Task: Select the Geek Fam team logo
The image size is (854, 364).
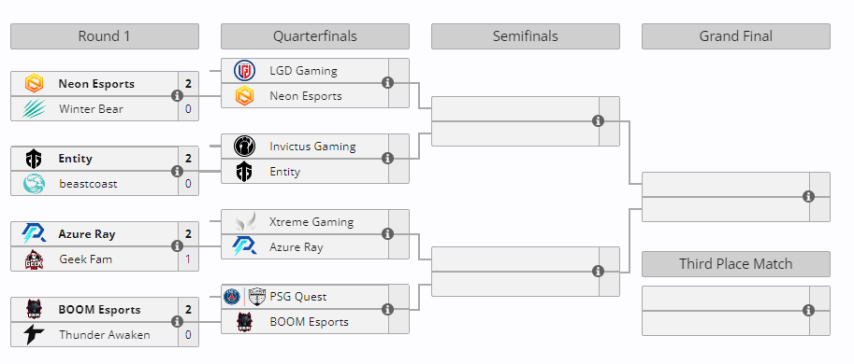Action: (x=33, y=259)
